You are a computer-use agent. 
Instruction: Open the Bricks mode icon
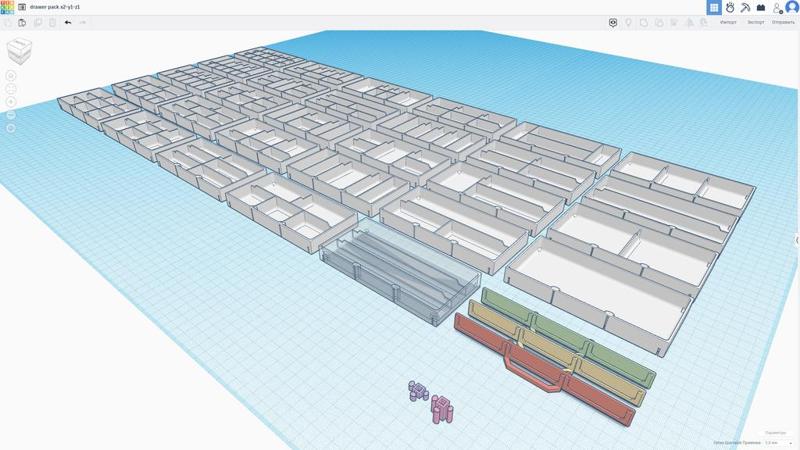click(761, 7)
